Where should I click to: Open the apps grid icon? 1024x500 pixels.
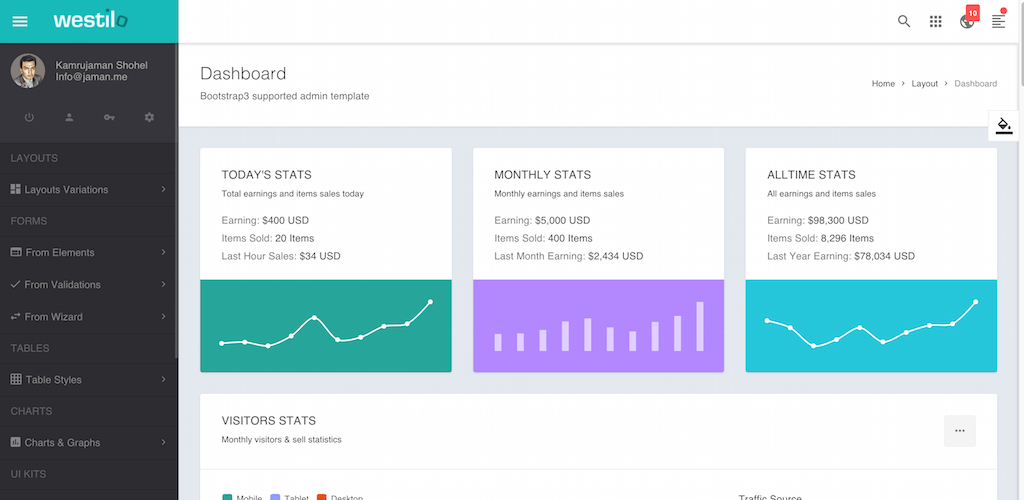point(936,21)
